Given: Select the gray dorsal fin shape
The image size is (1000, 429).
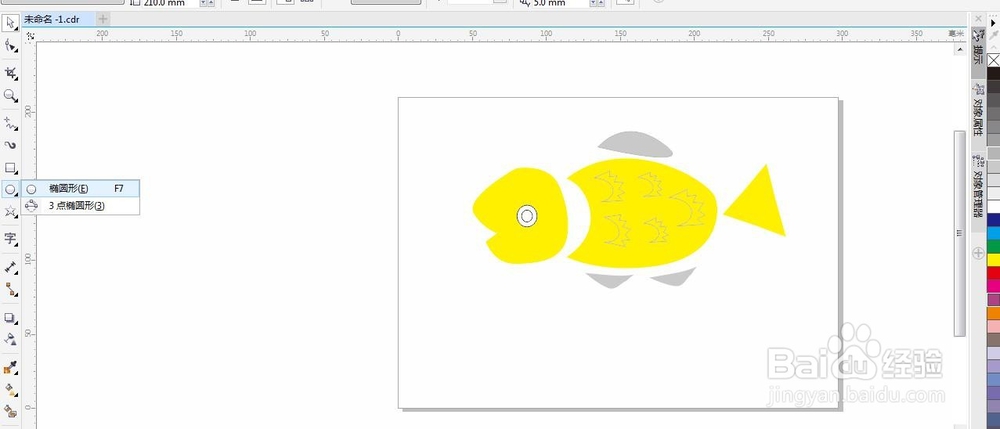Looking at the screenshot, I should pos(635,145).
